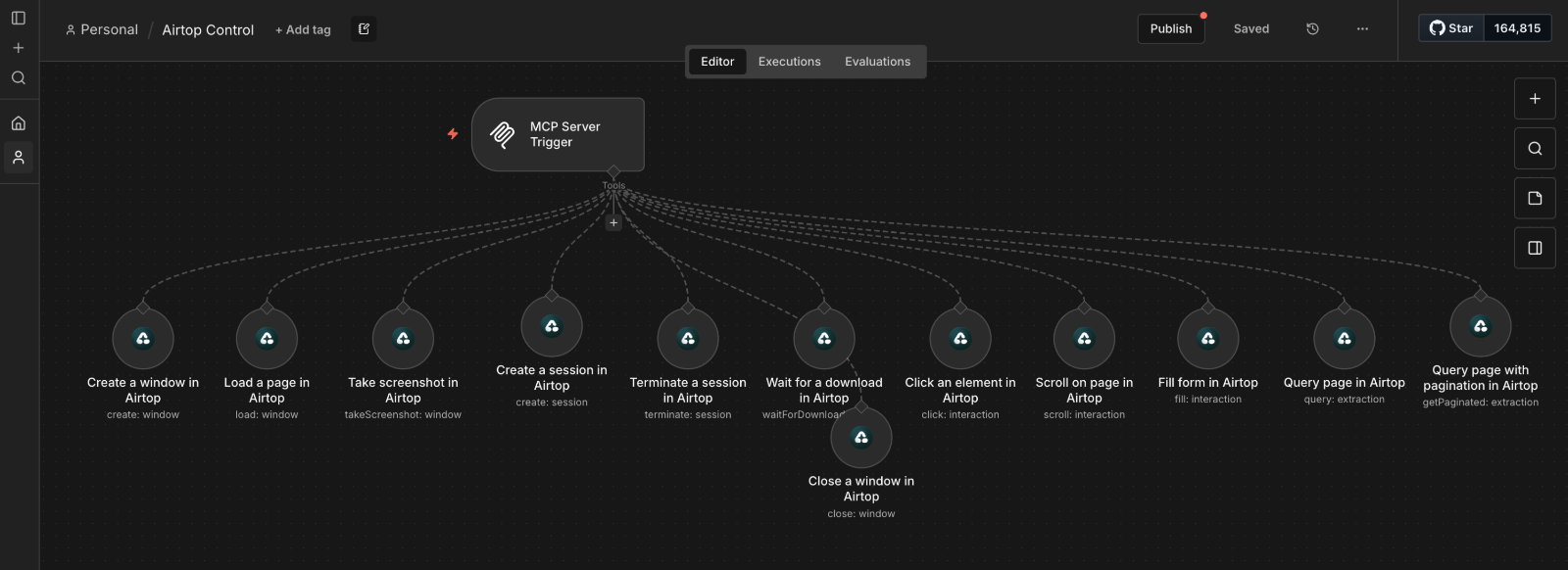Select the Fill form in Airtop node
This screenshot has height=570, width=1568.
click(1208, 339)
